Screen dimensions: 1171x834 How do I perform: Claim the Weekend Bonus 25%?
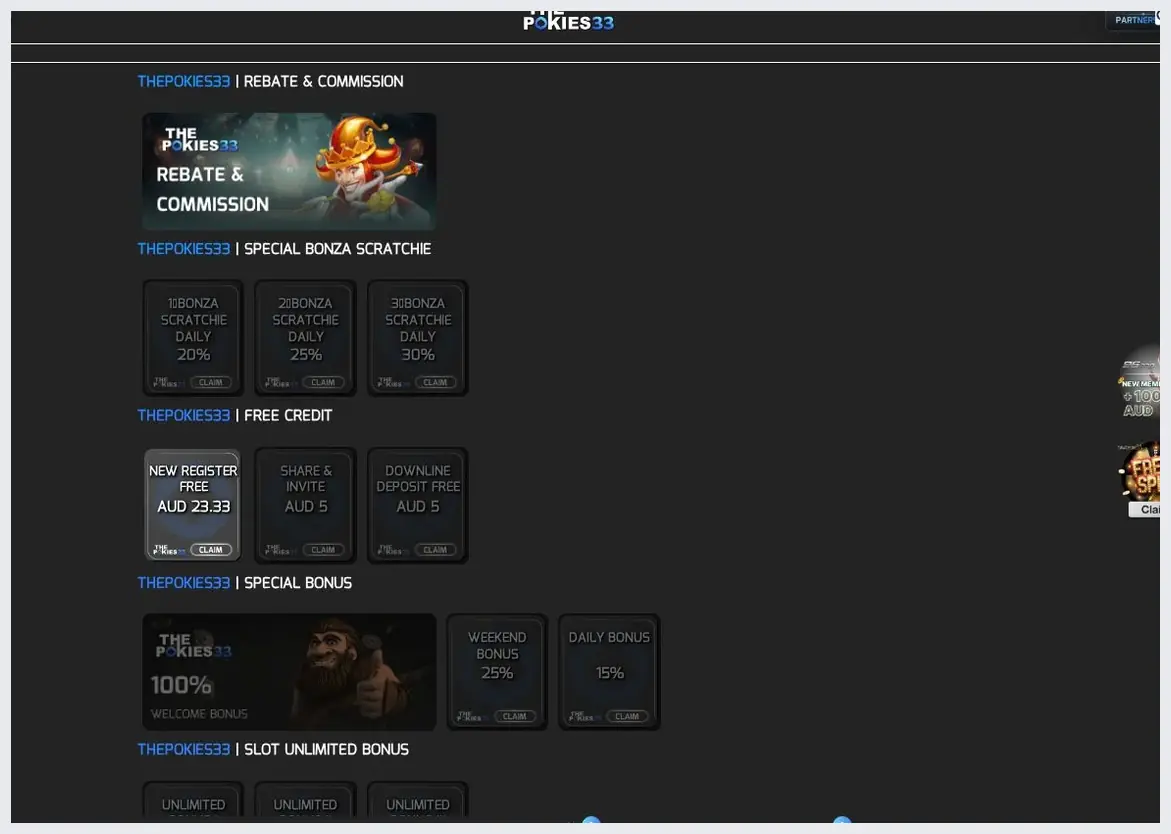(515, 716)
